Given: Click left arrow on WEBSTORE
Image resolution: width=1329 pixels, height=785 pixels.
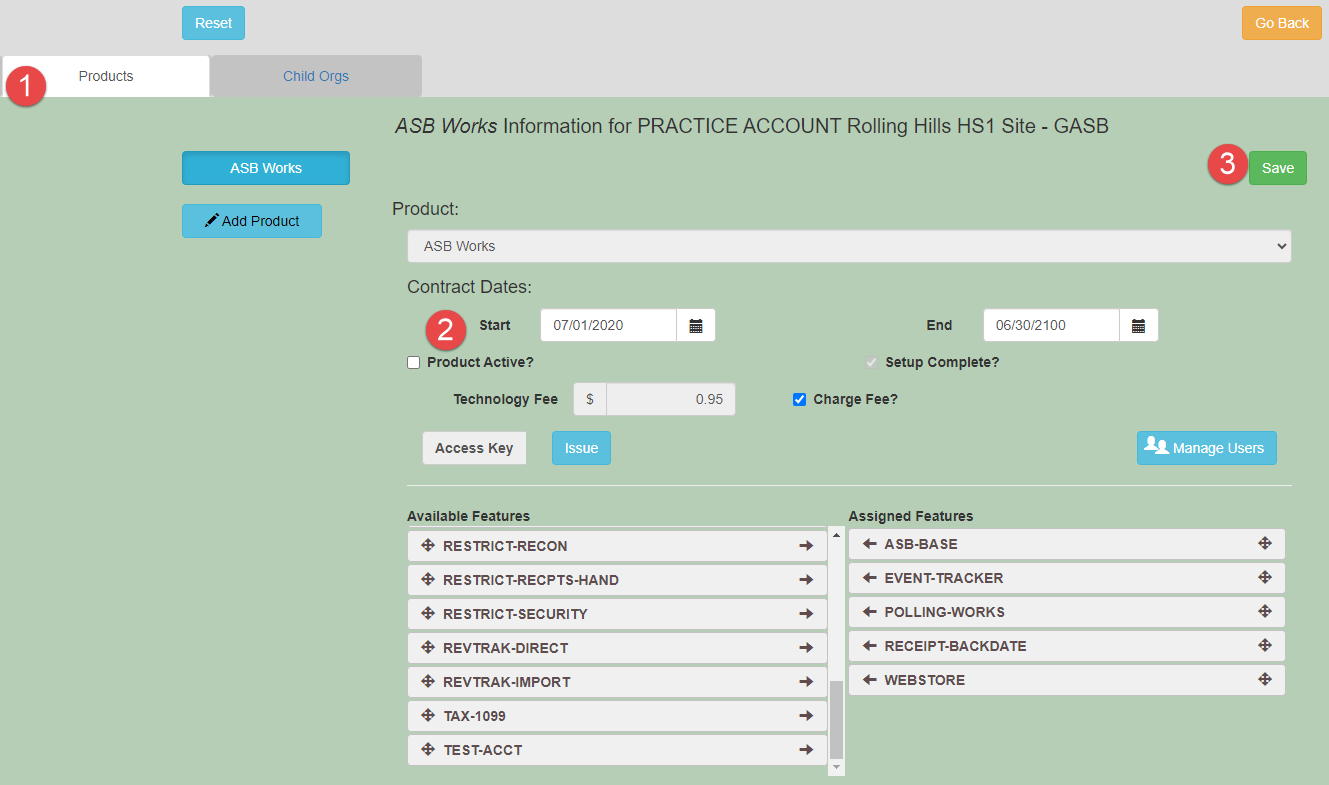Looking at the screenshot, I should pyautogui.click(x=869, y=680).
